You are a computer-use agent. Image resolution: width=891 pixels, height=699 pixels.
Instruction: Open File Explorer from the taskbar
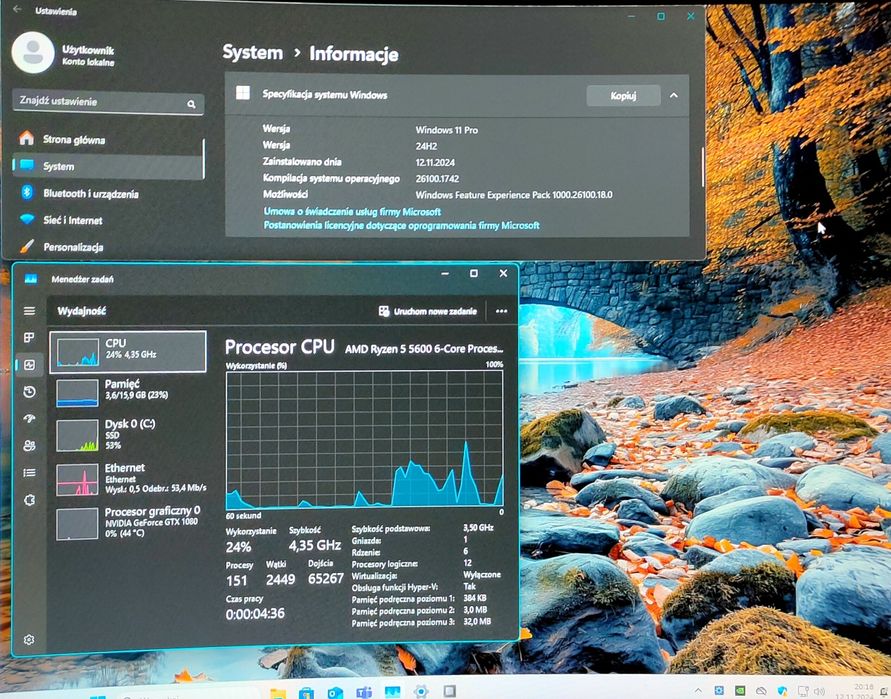click(278, 693)
